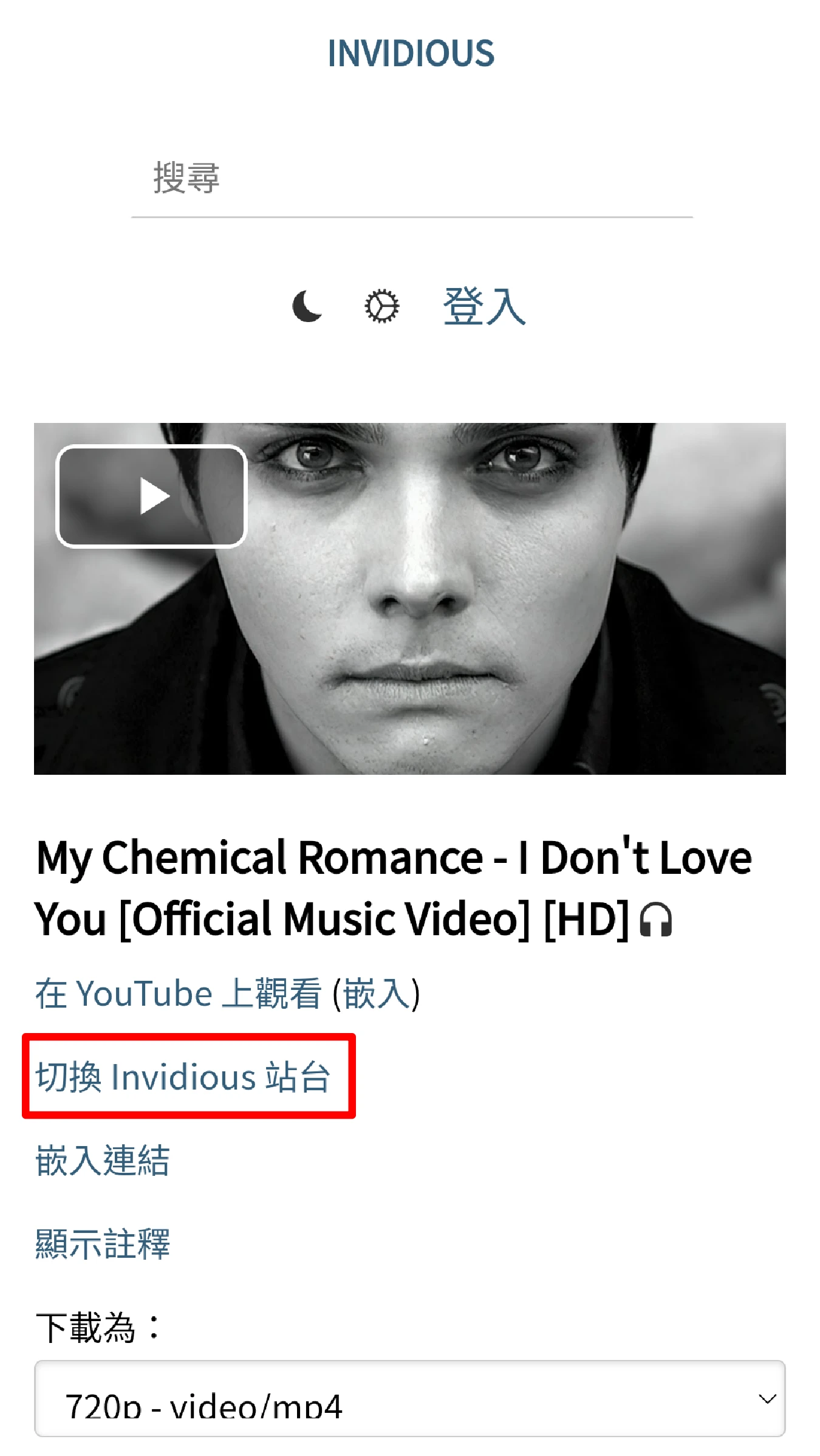Image resolution: width=820 pixels, height=1456 pixels.
Task: Click the video thumbnail of the face
Action: [x=410, y=599]
